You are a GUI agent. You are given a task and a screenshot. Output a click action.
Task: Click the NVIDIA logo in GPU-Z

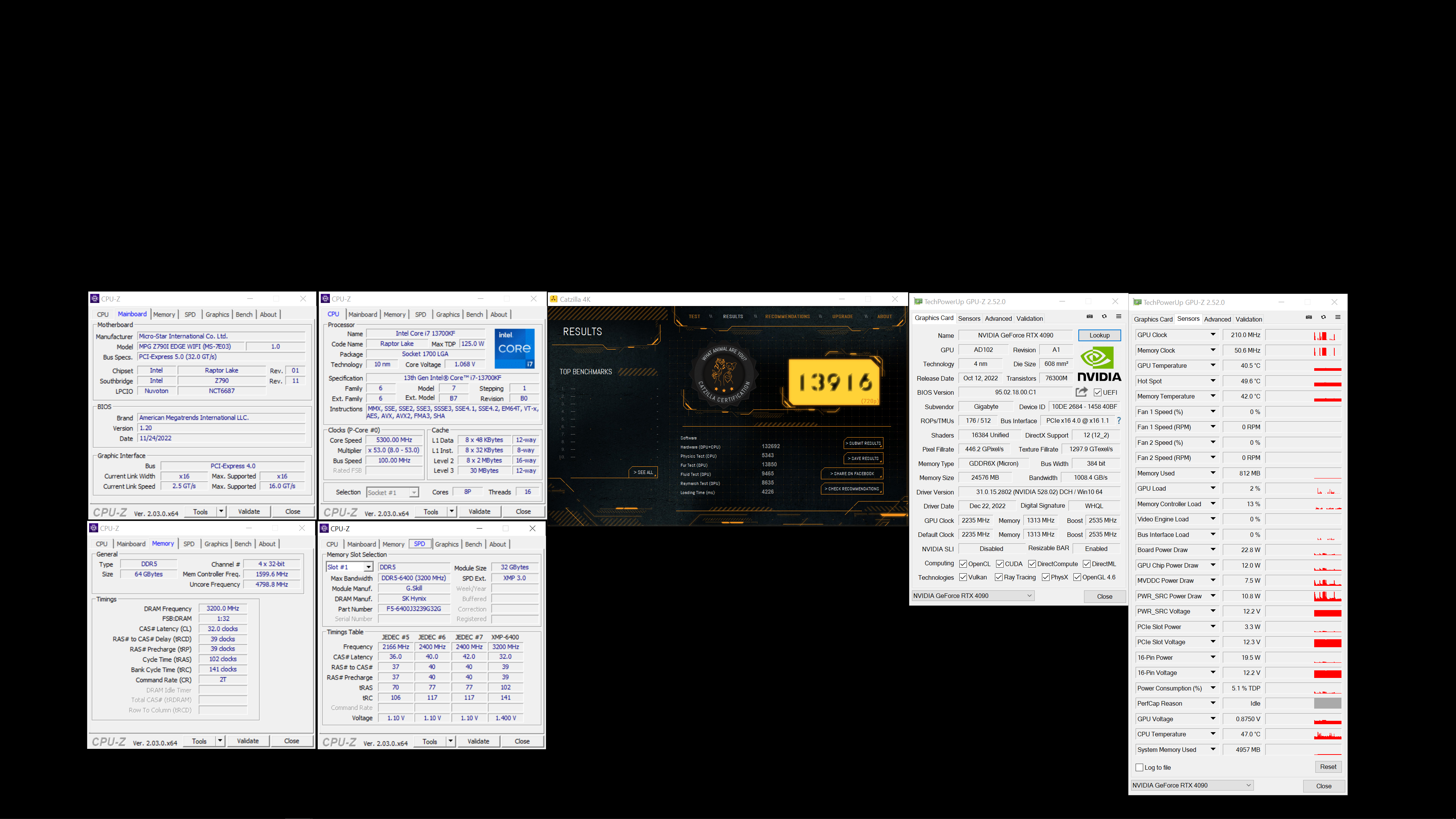click(1099, 364)
